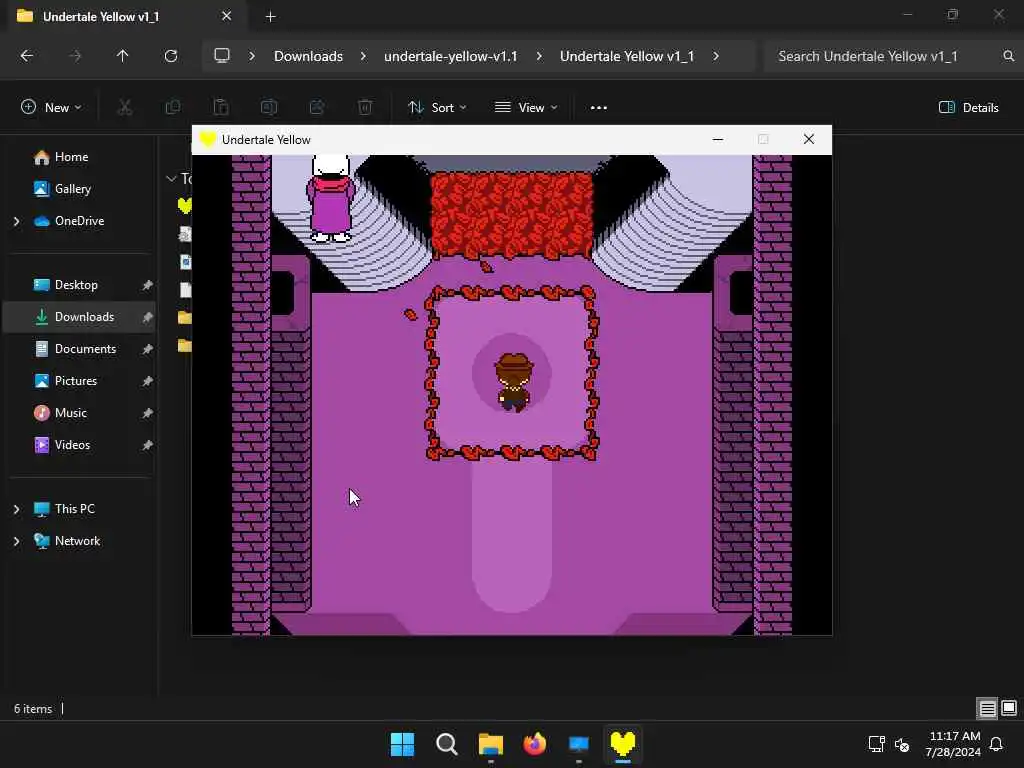Click the Delete trash icon

(x=365, y=107)
